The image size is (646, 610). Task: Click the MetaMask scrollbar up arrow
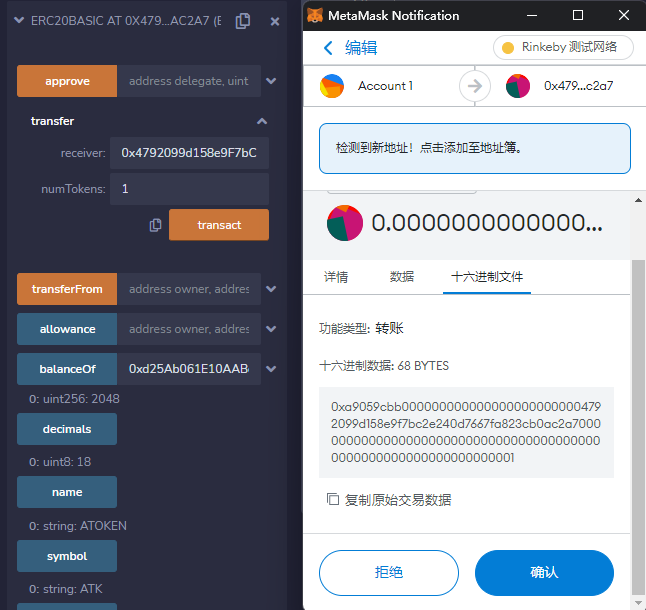point(638,200)
